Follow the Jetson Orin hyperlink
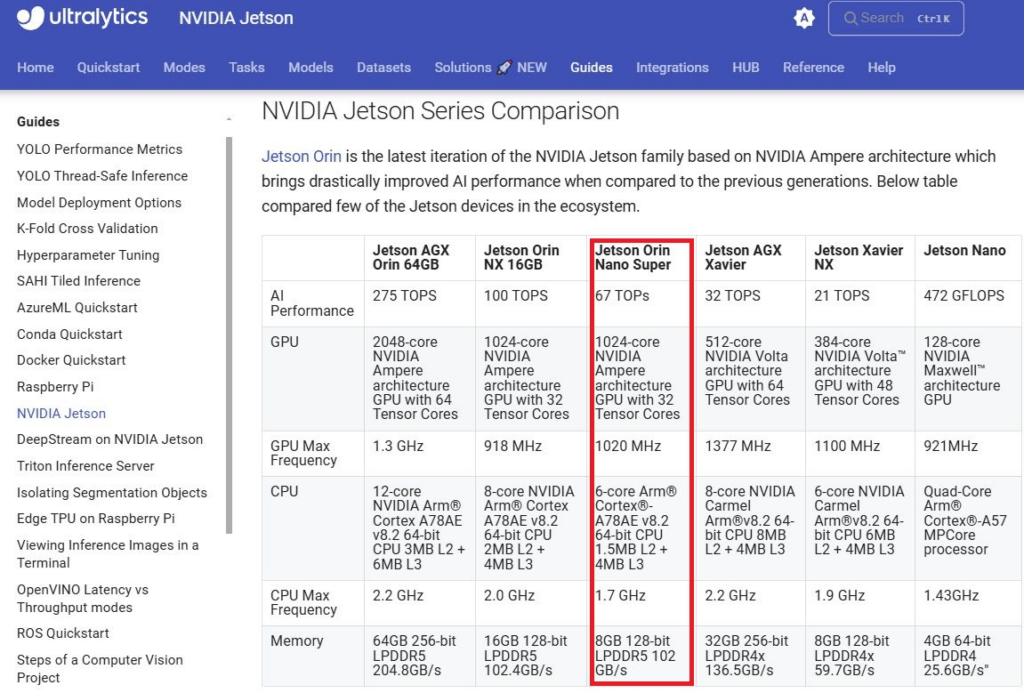 pos(301,156)
